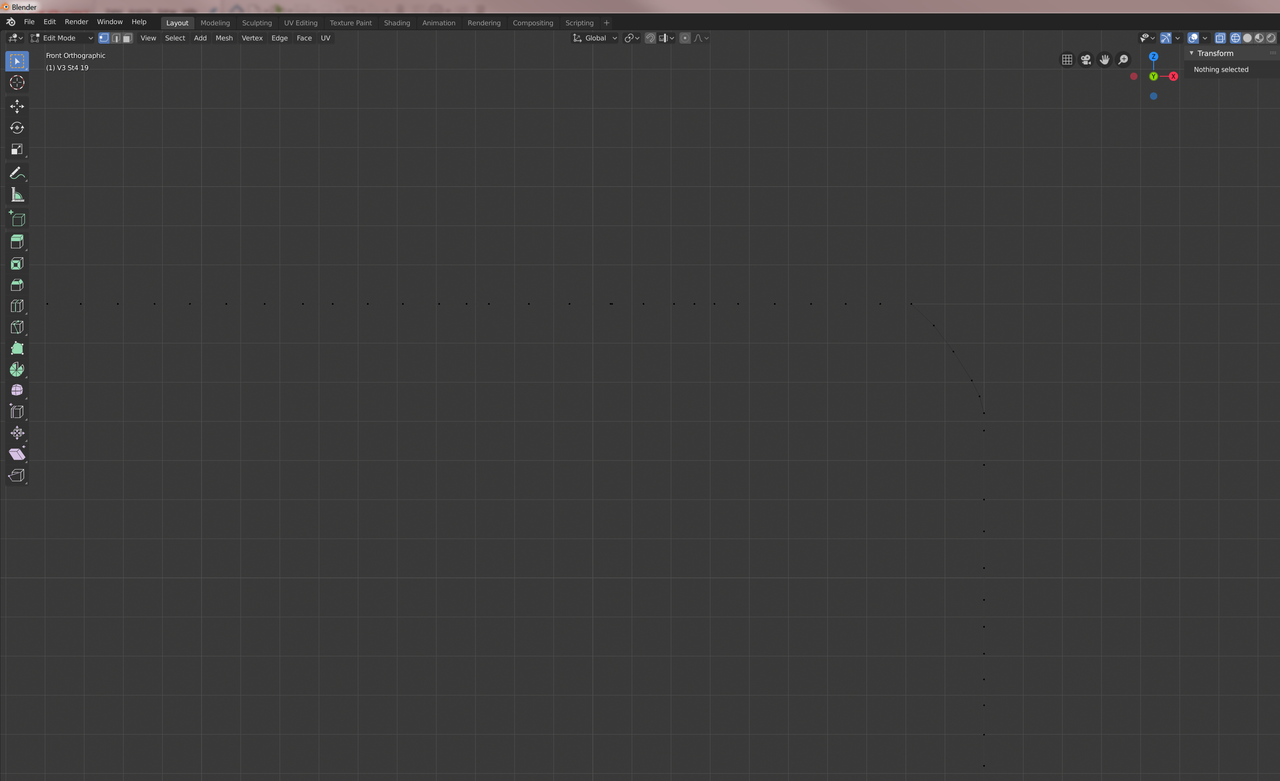Select the Rotate tool
The width and height of the screenshot is (1280, 781).
click(x=17, y=128)
